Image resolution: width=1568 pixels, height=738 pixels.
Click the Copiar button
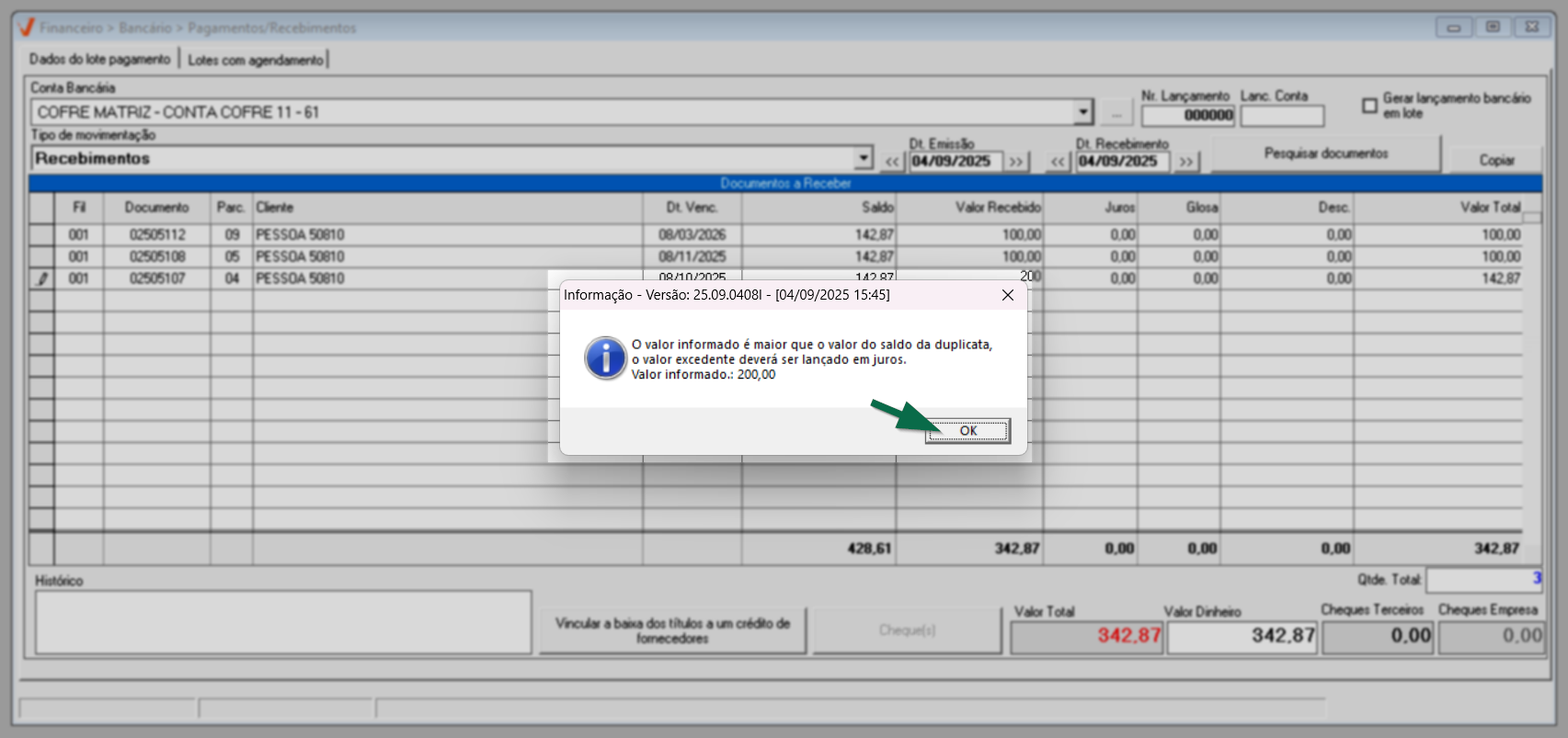(1496, 160)
